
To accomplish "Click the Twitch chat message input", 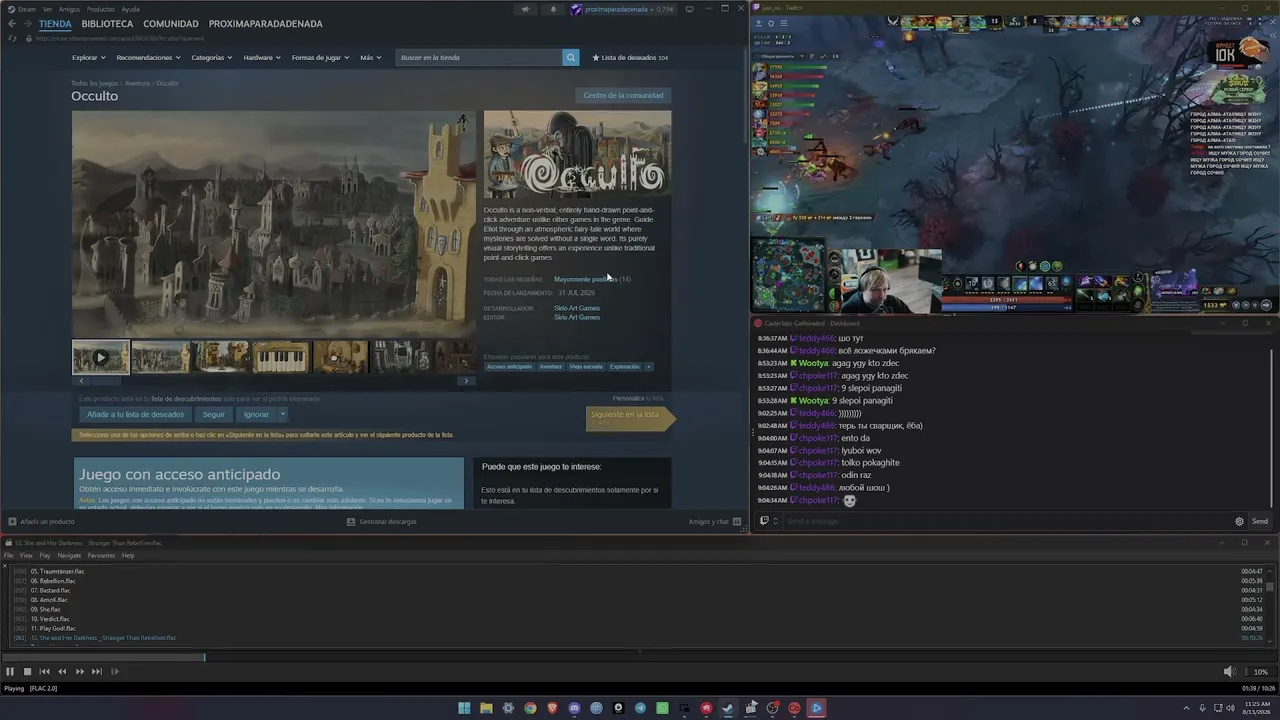I will (1005, 521).
